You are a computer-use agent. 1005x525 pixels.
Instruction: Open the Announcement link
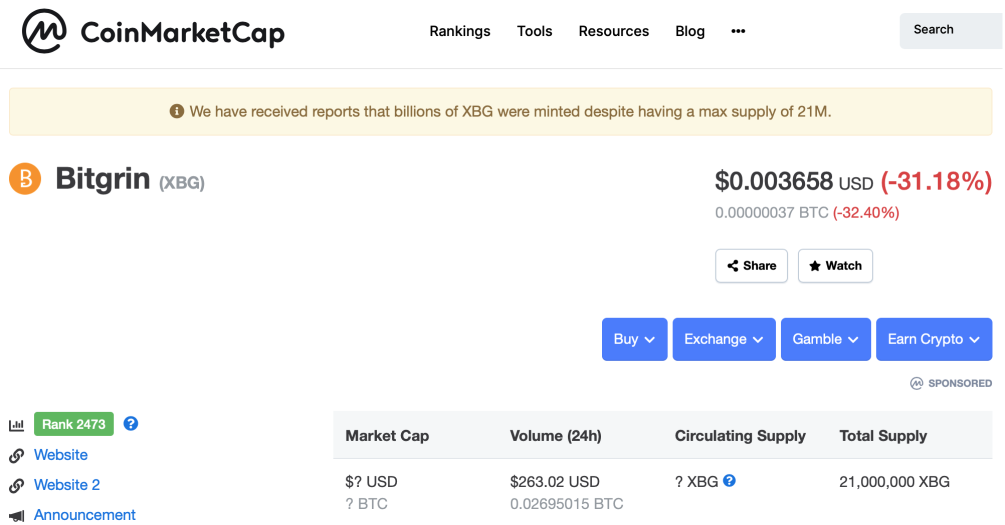[x=85, y=515]
